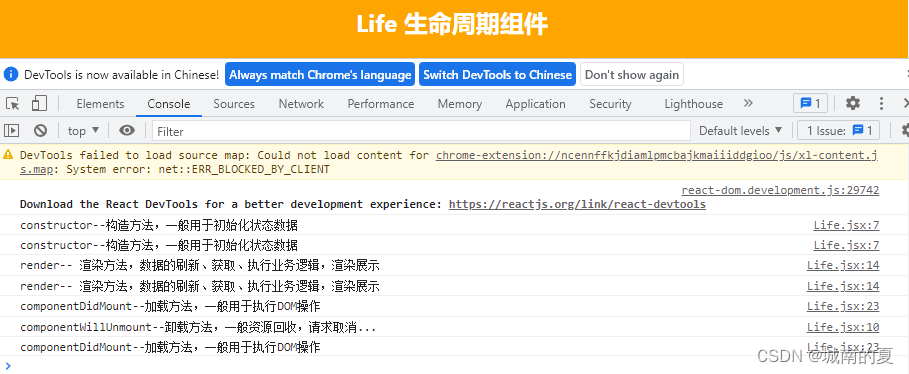Open Life.jsx:23 link of first componentDidMount log
909x374 pixels.
click(843, 306)
